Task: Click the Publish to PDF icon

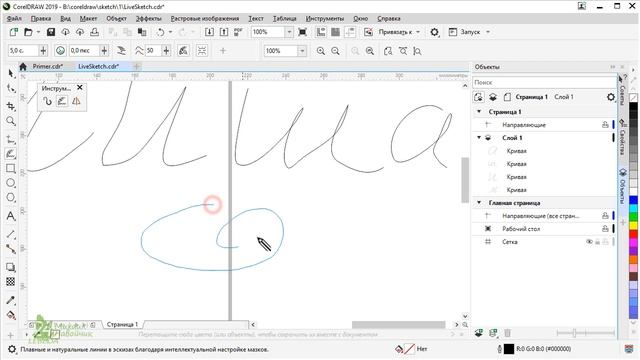Action: tap(238, 32)
